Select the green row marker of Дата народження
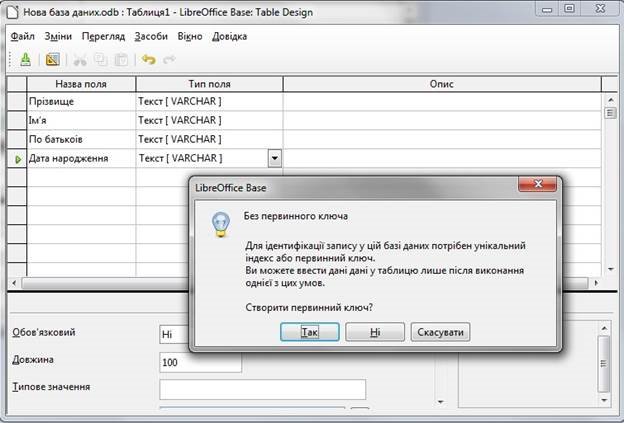This screenshot has width=624, height=423. tap(18, 159)
